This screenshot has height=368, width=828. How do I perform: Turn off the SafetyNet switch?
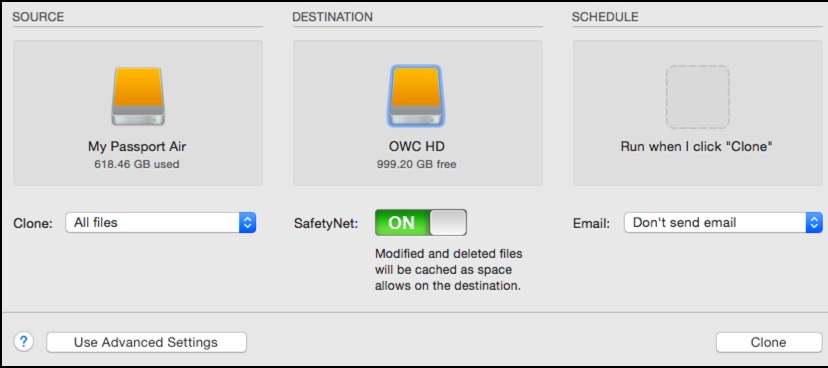pyautogui.click(x=421, y=222)
